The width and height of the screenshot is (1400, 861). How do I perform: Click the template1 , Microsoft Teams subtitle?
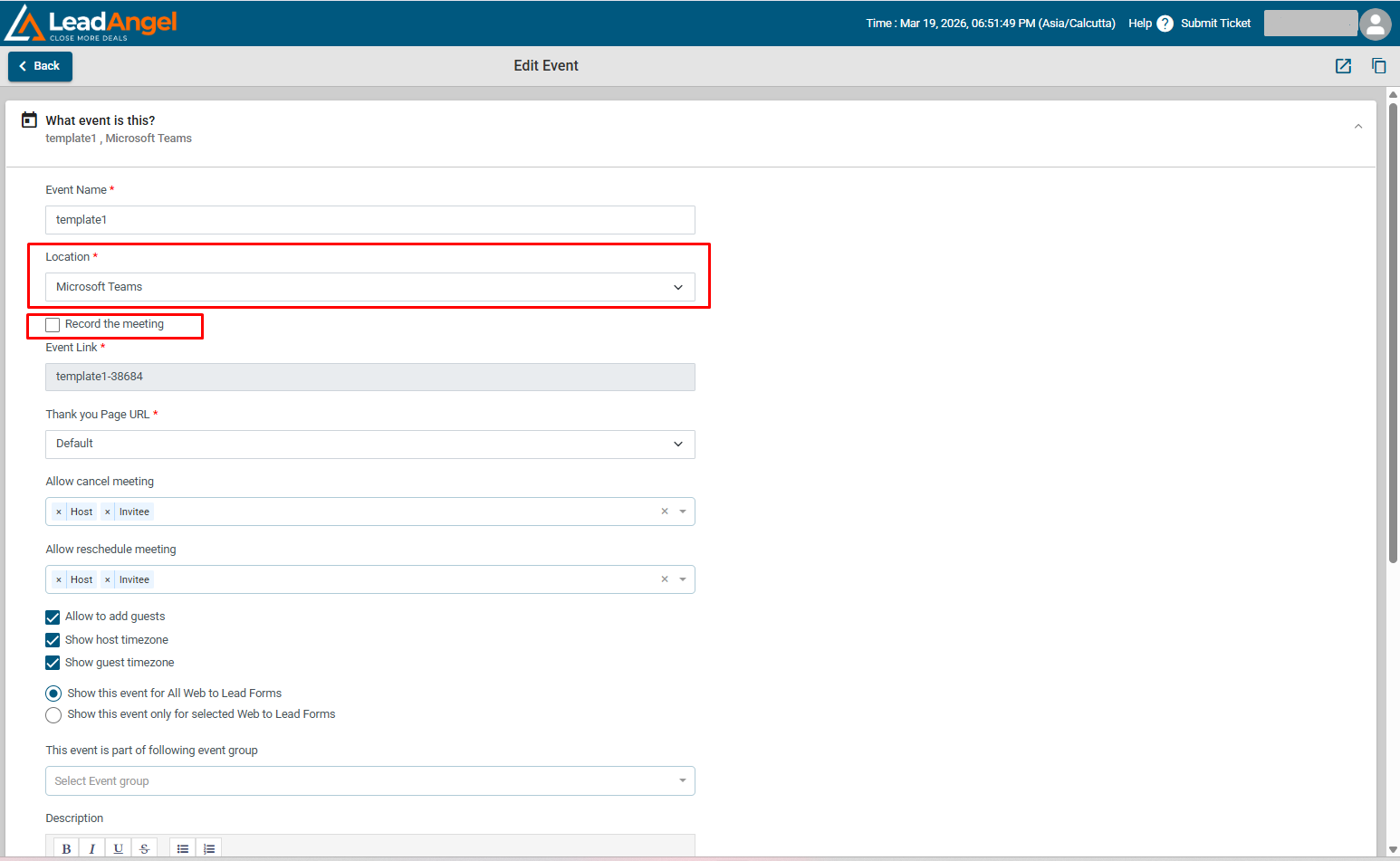119,139
